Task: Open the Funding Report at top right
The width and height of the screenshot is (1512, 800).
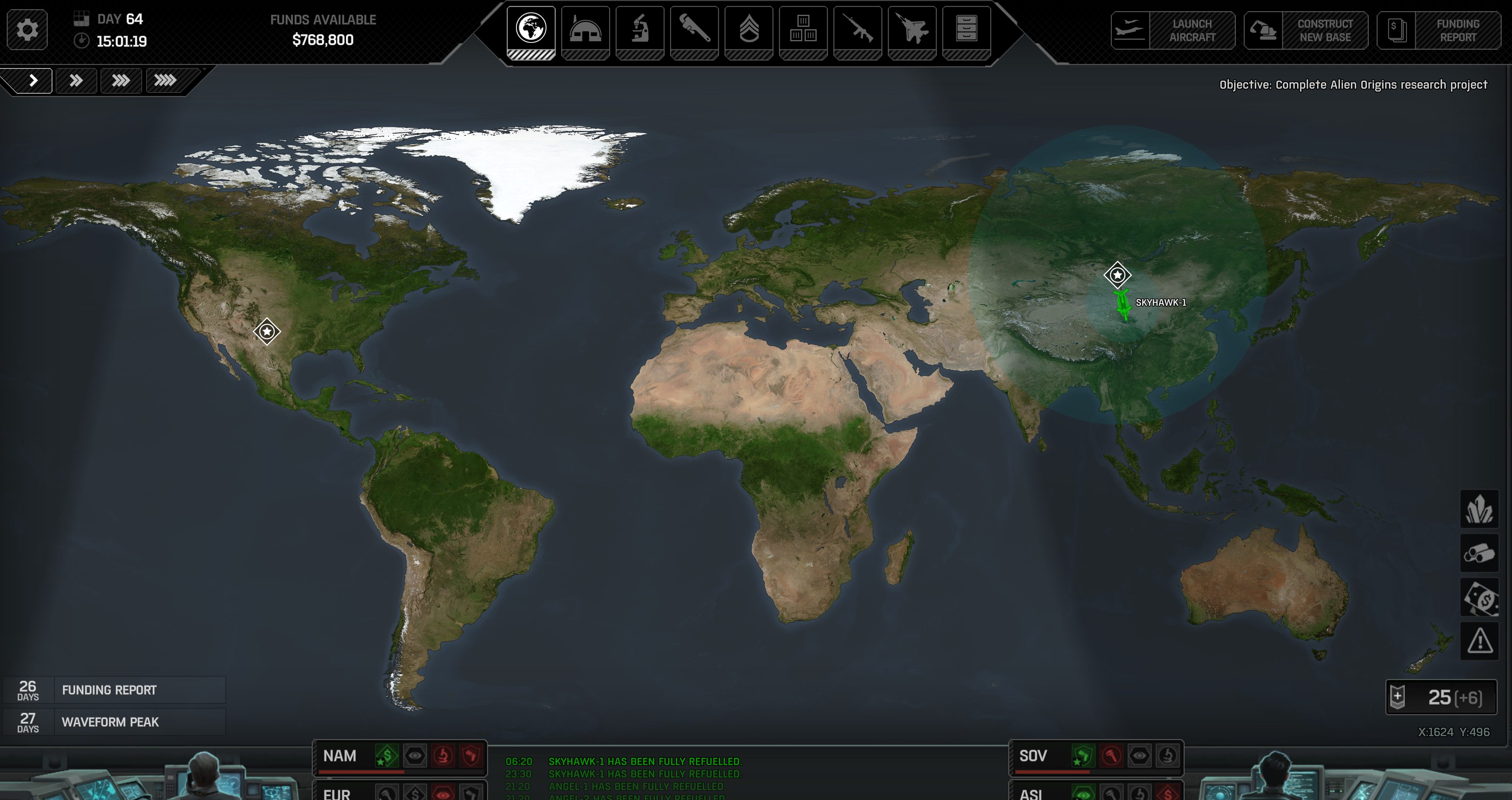Action: click(1439, 30)
